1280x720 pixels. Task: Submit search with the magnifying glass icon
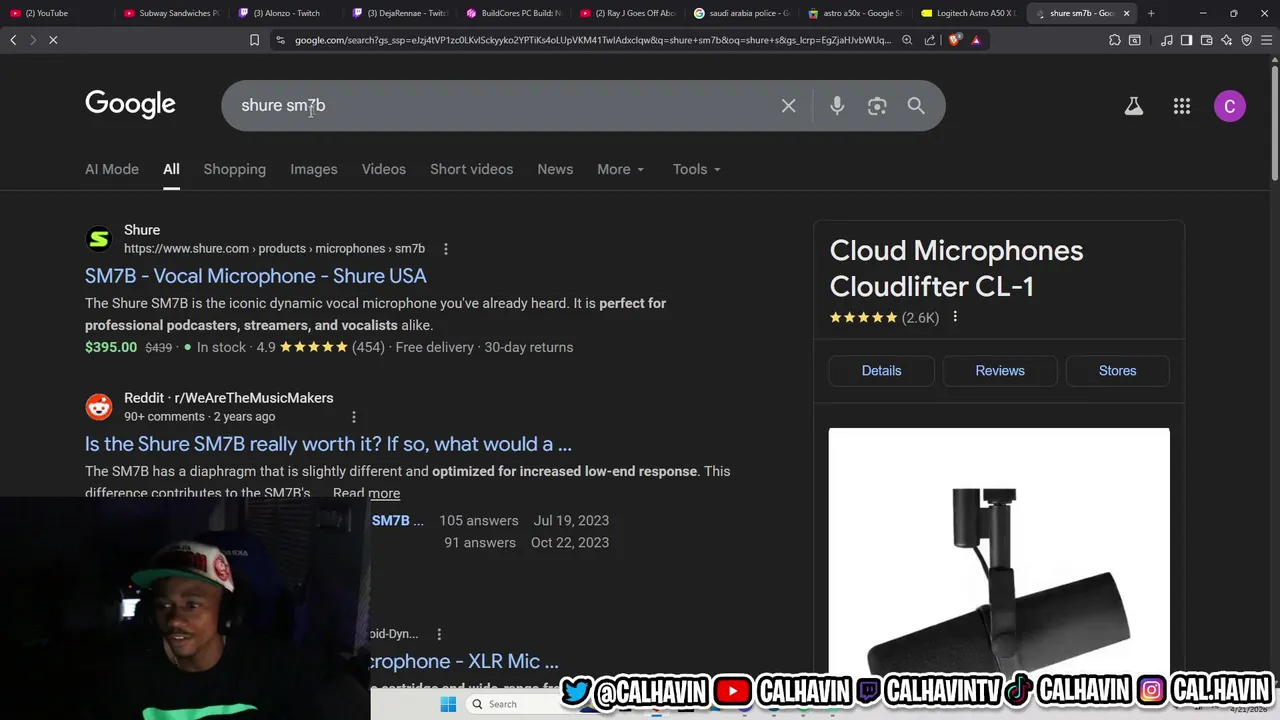point(916,105)
